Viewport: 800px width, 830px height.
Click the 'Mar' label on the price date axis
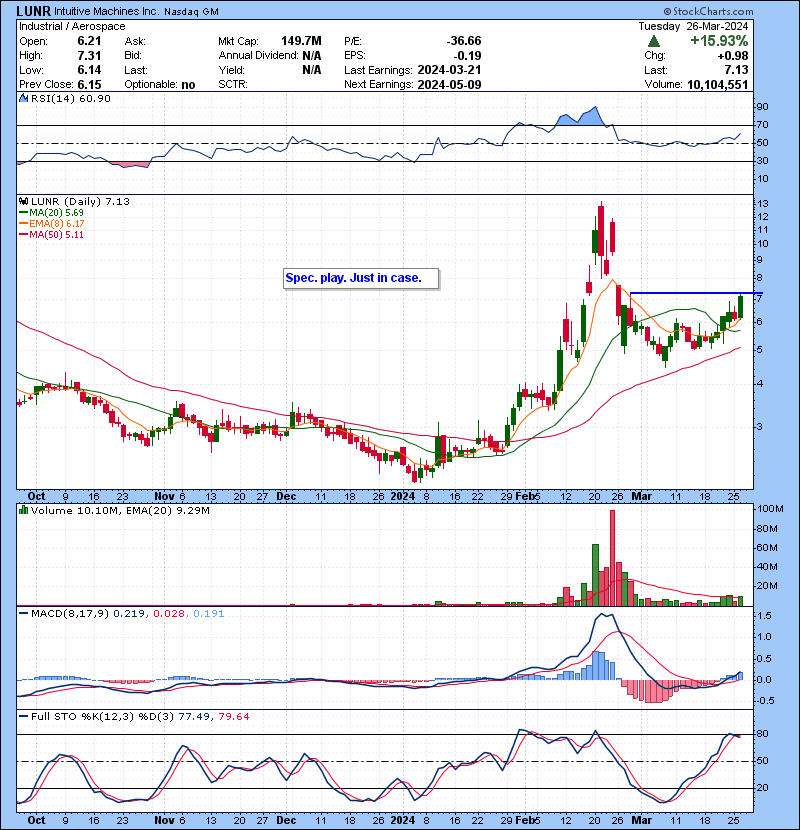[641, 497]
